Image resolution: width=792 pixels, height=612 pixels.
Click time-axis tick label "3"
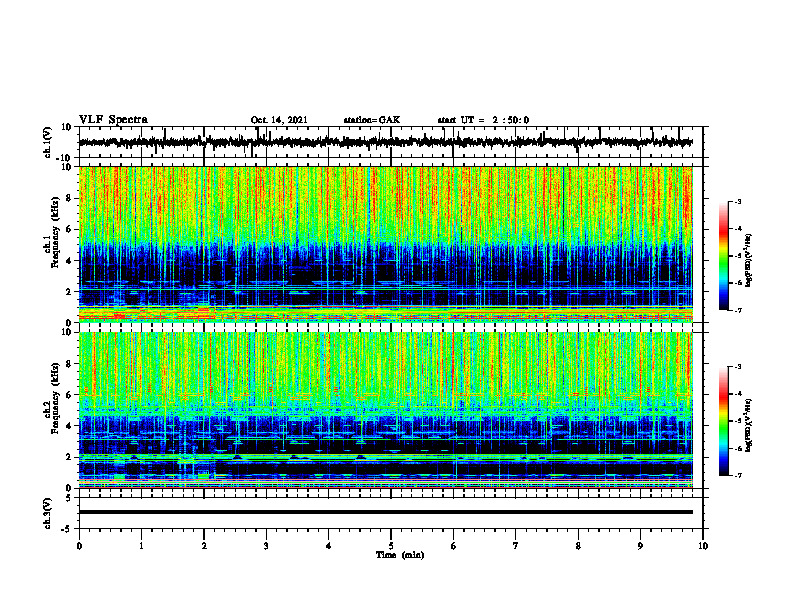click(266, 546)
